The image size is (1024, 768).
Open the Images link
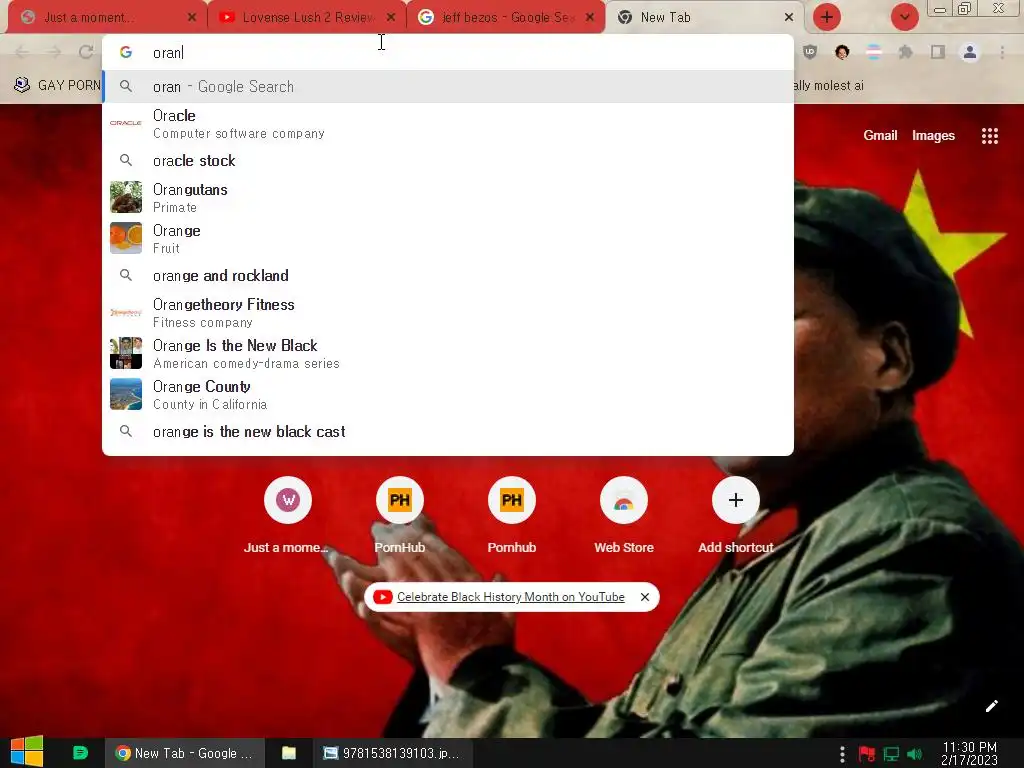[x=933, y=135]
